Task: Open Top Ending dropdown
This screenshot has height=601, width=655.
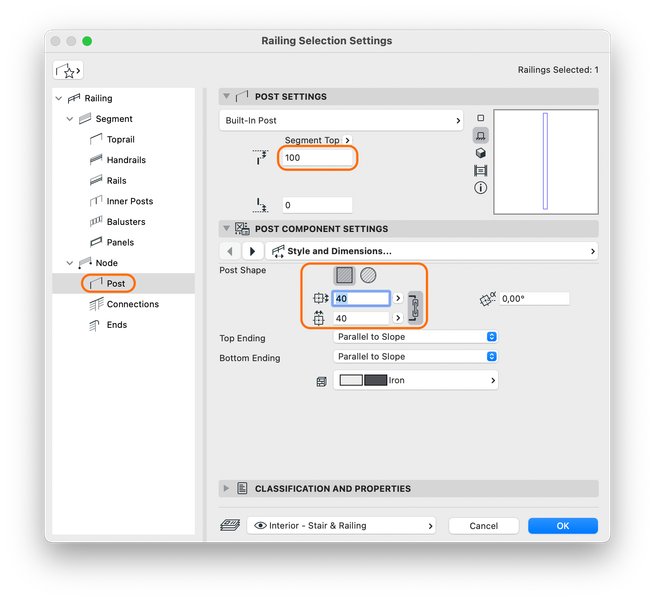Action: click(x=415, y=337)
